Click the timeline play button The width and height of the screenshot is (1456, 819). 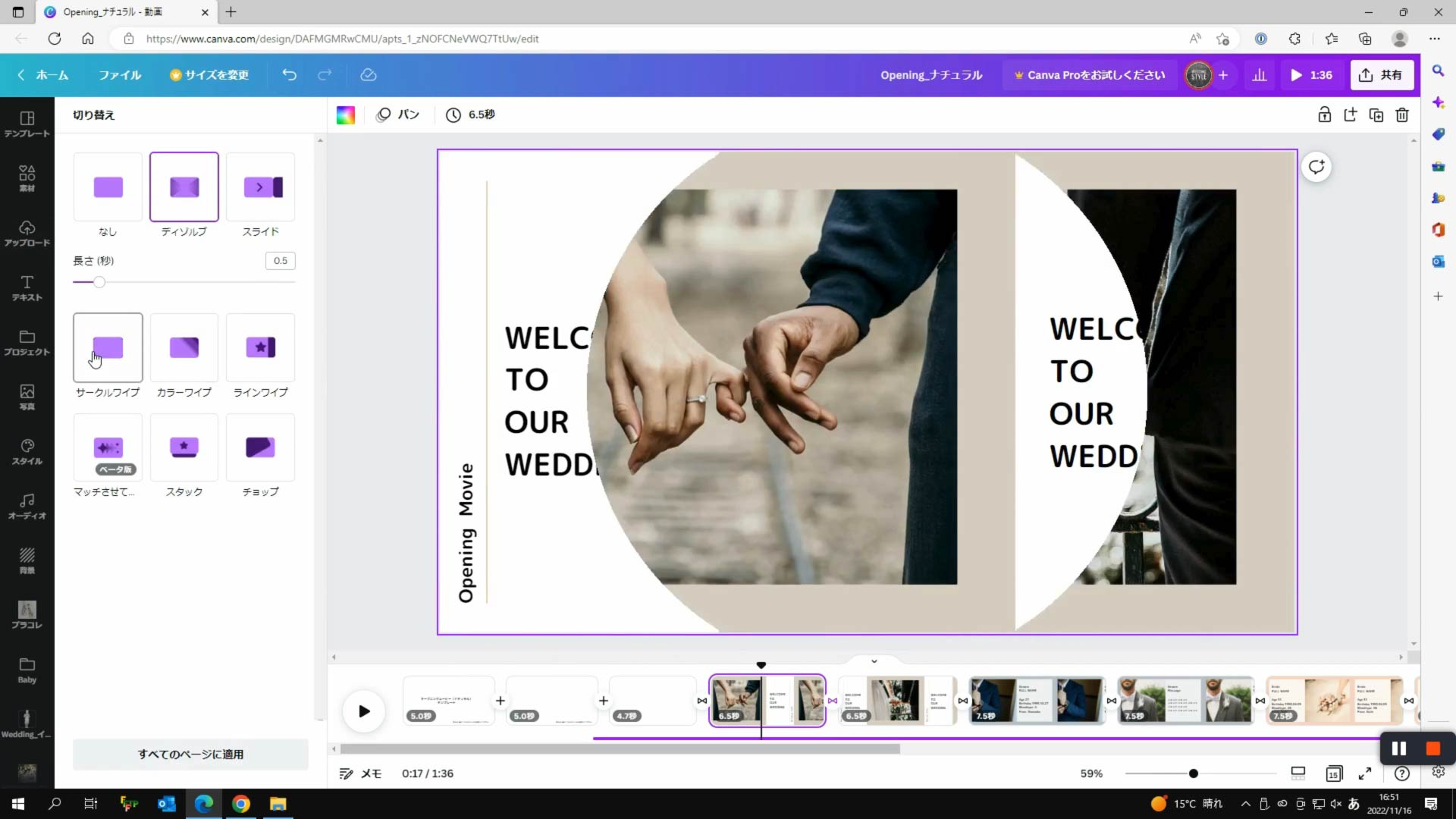pyautogui.click(x=364, y=711)
